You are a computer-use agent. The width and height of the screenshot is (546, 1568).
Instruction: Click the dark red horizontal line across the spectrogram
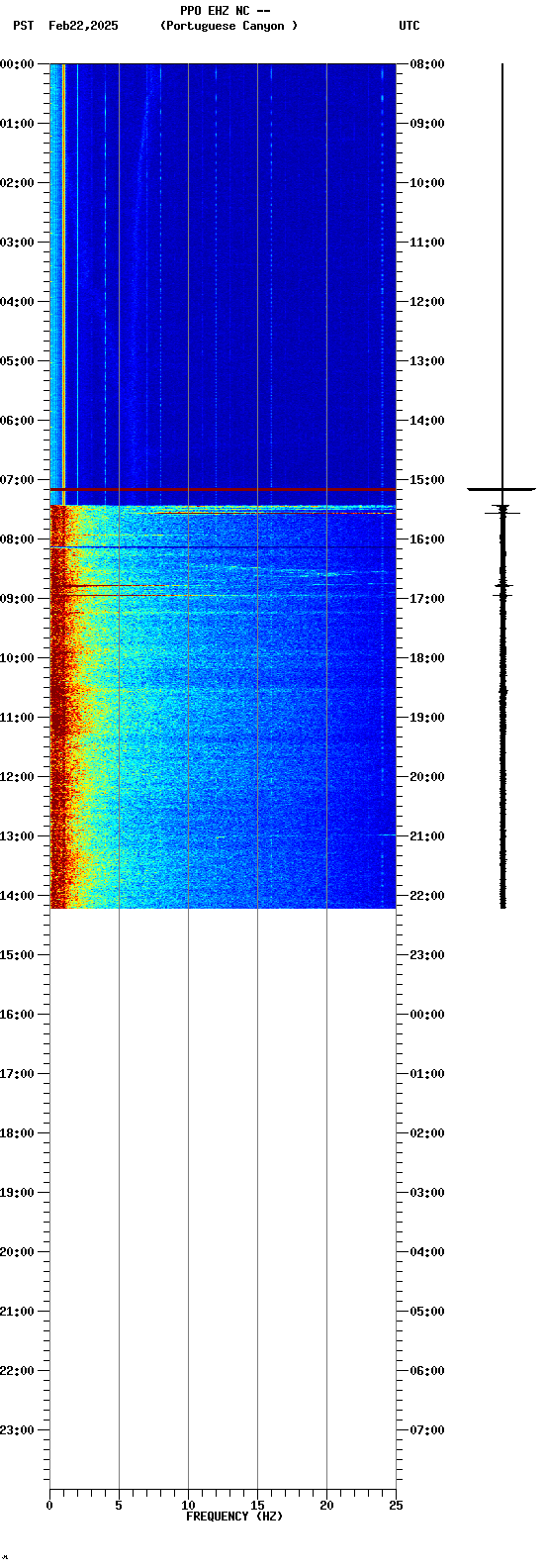(223, 489)
